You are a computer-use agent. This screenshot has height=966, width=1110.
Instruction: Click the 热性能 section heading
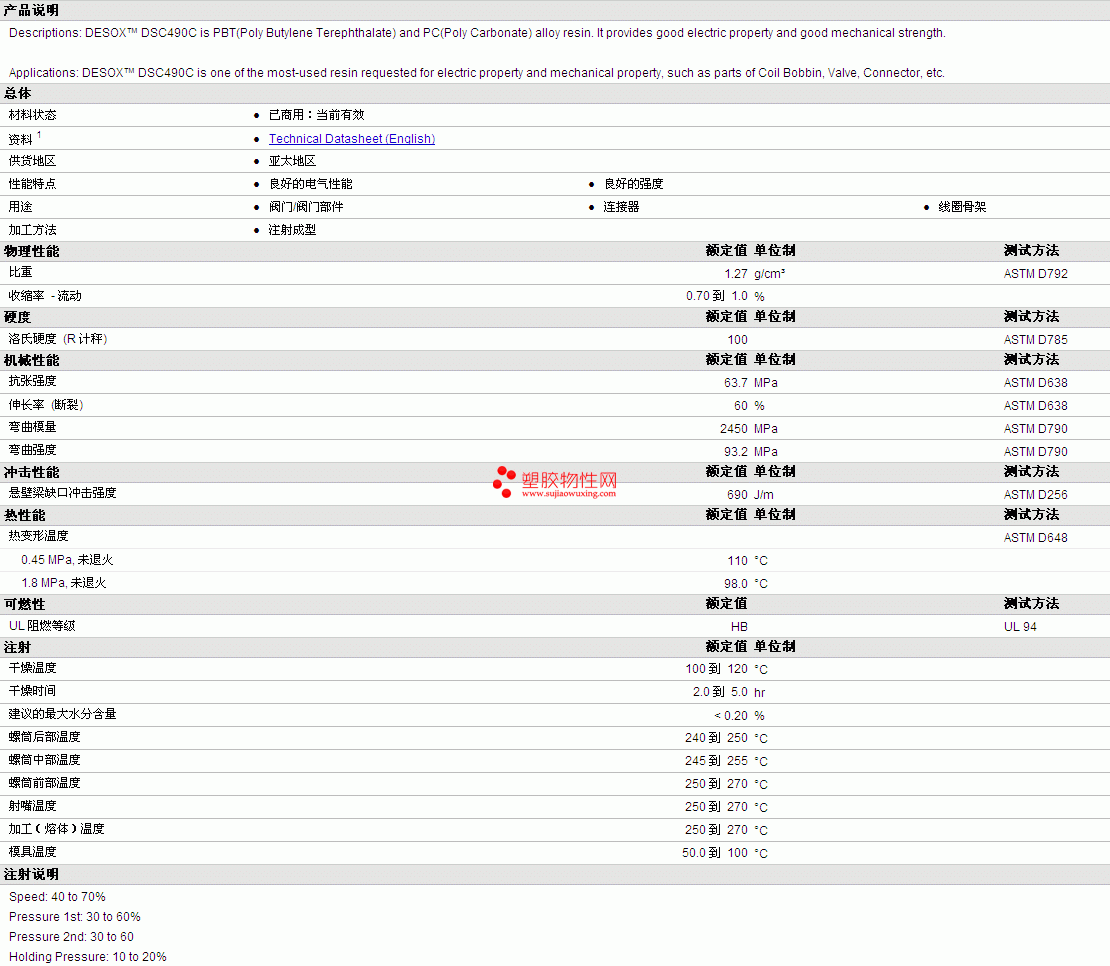coord(25,515)
